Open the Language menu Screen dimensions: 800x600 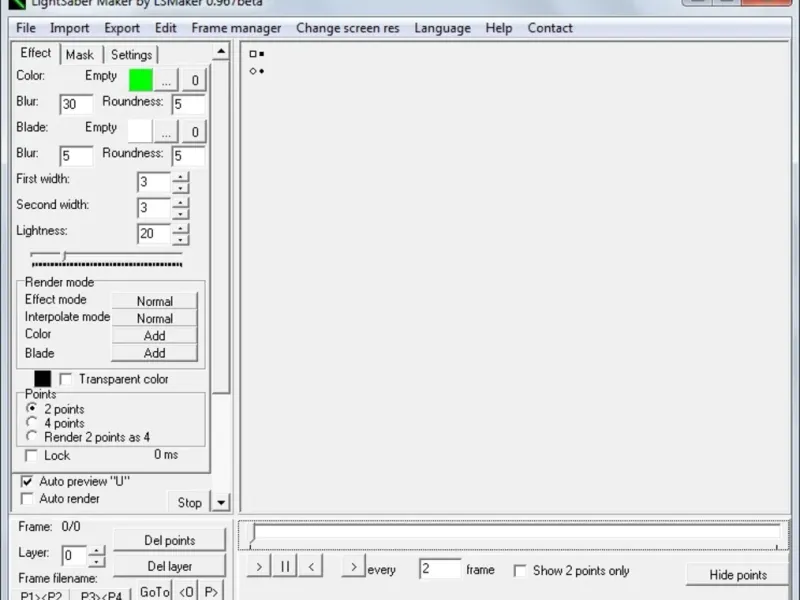click(442, 28)
